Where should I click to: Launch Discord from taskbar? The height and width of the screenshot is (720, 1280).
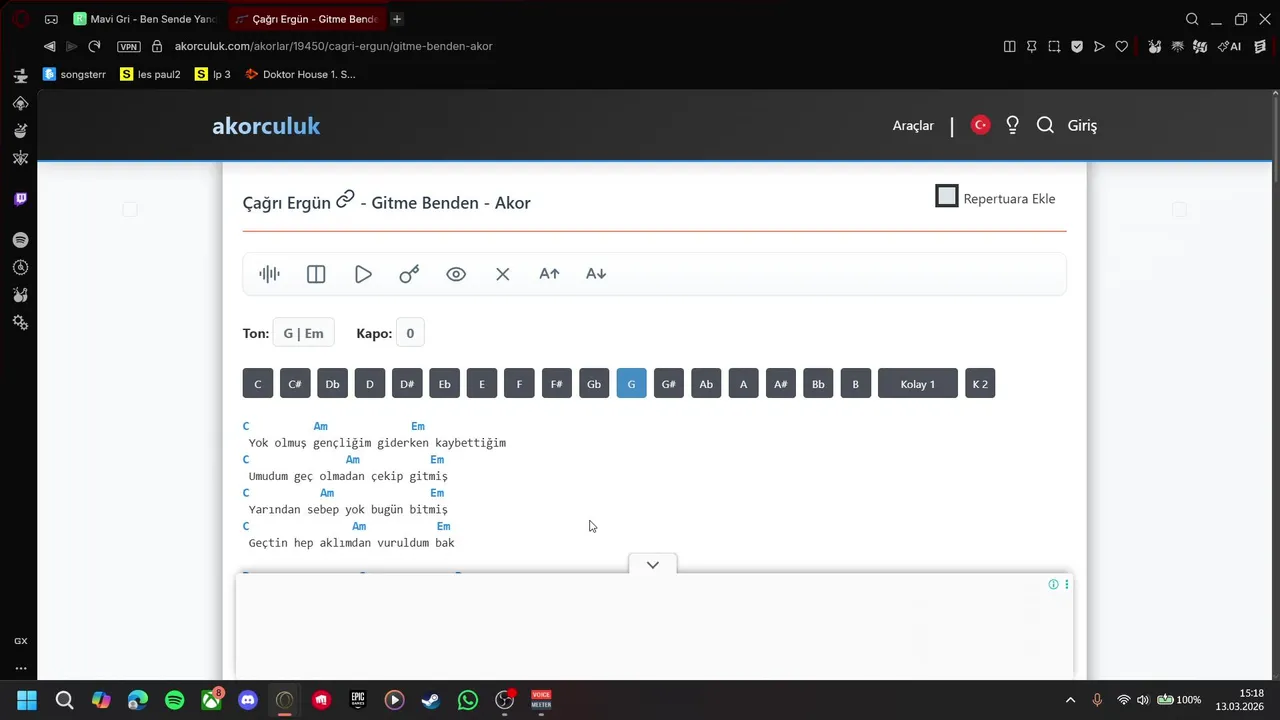click(x=248, y=700)
